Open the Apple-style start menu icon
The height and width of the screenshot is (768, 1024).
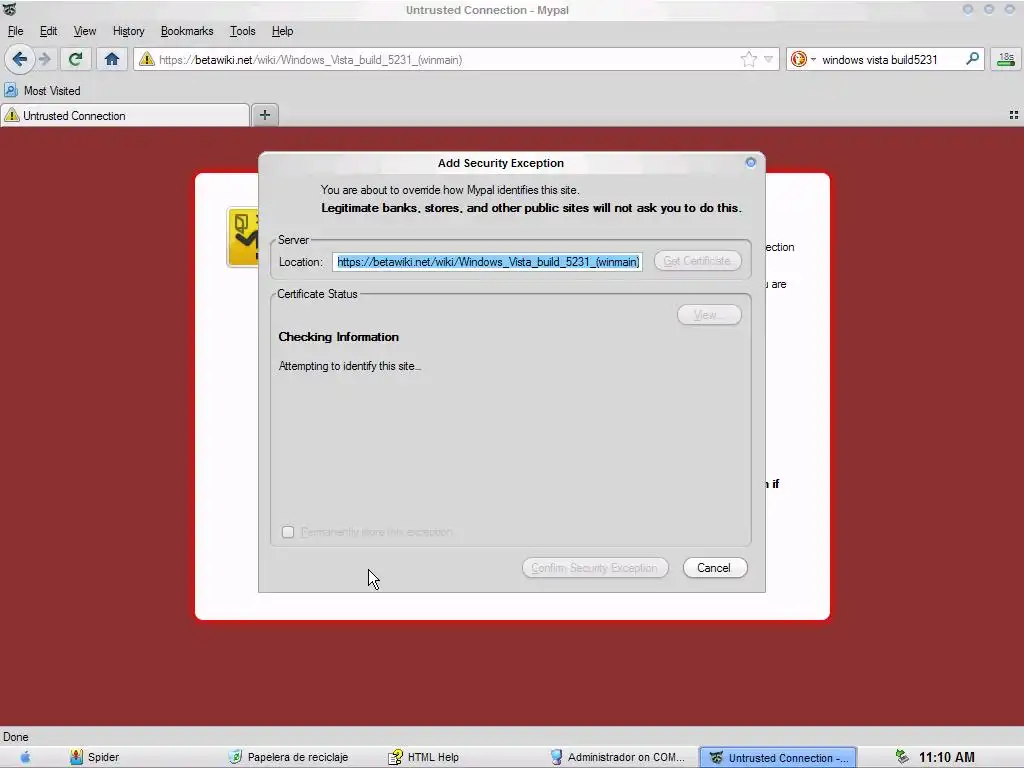(25, 757)
